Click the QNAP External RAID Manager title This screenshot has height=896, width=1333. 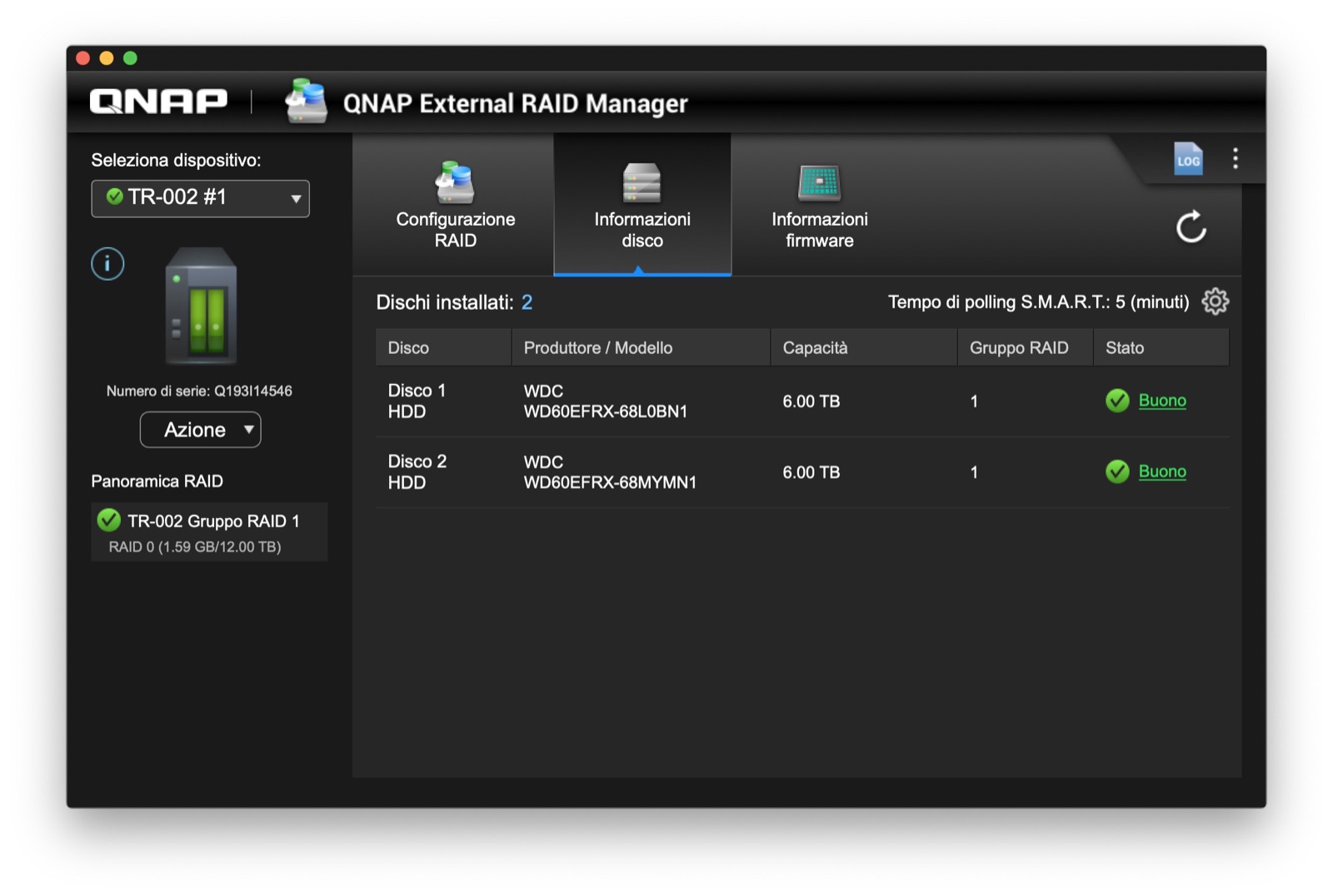click(x=516, y=103)
